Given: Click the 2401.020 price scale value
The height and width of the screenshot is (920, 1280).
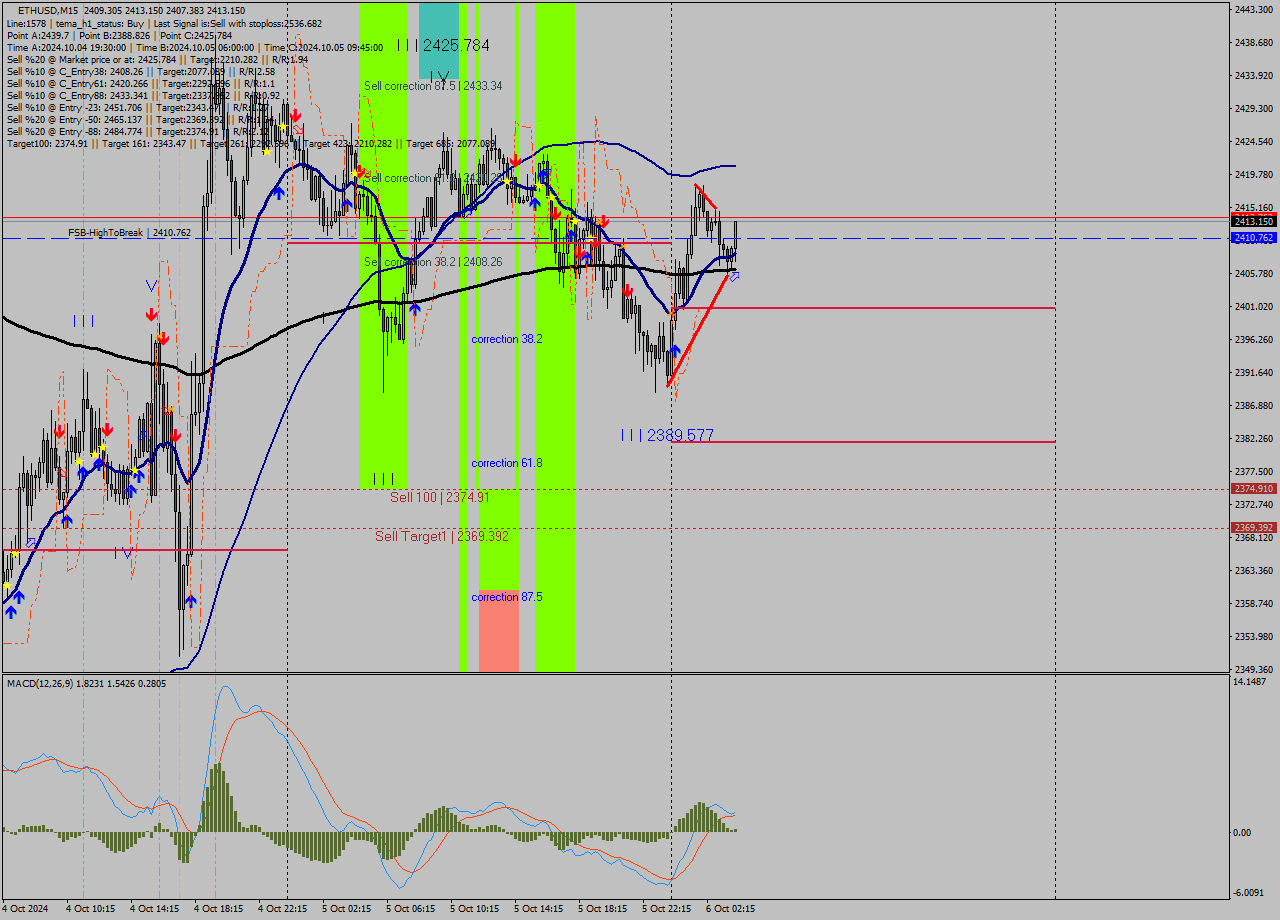Looking at the screenshot, I should pyautogui.click(x=1253, y=306).
